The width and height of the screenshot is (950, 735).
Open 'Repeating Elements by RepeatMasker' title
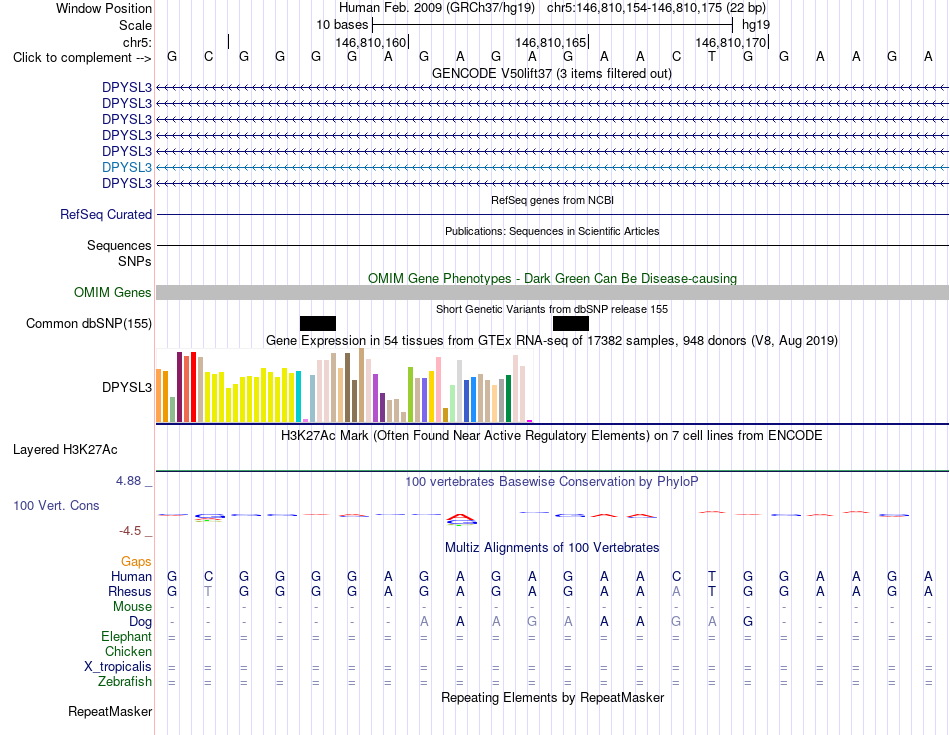552,697
